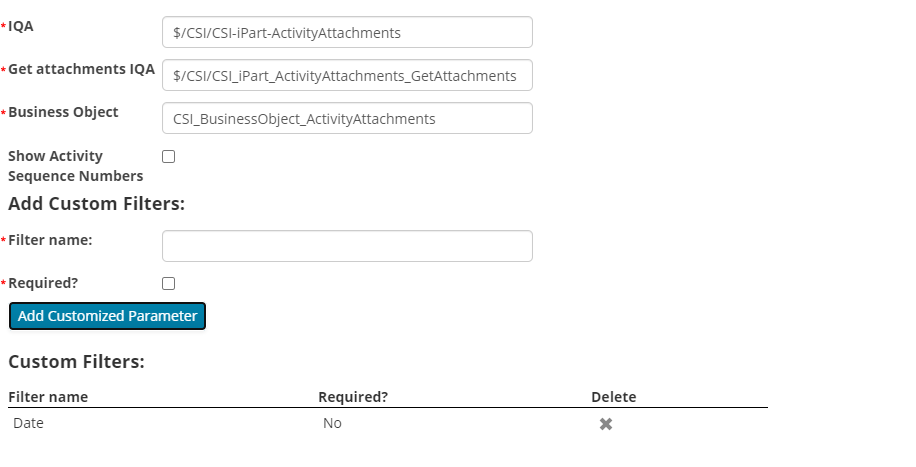The height and width of the screenshot is (467, 916).
Task: Click into the Get attachments IQA field
Action: 347,75
